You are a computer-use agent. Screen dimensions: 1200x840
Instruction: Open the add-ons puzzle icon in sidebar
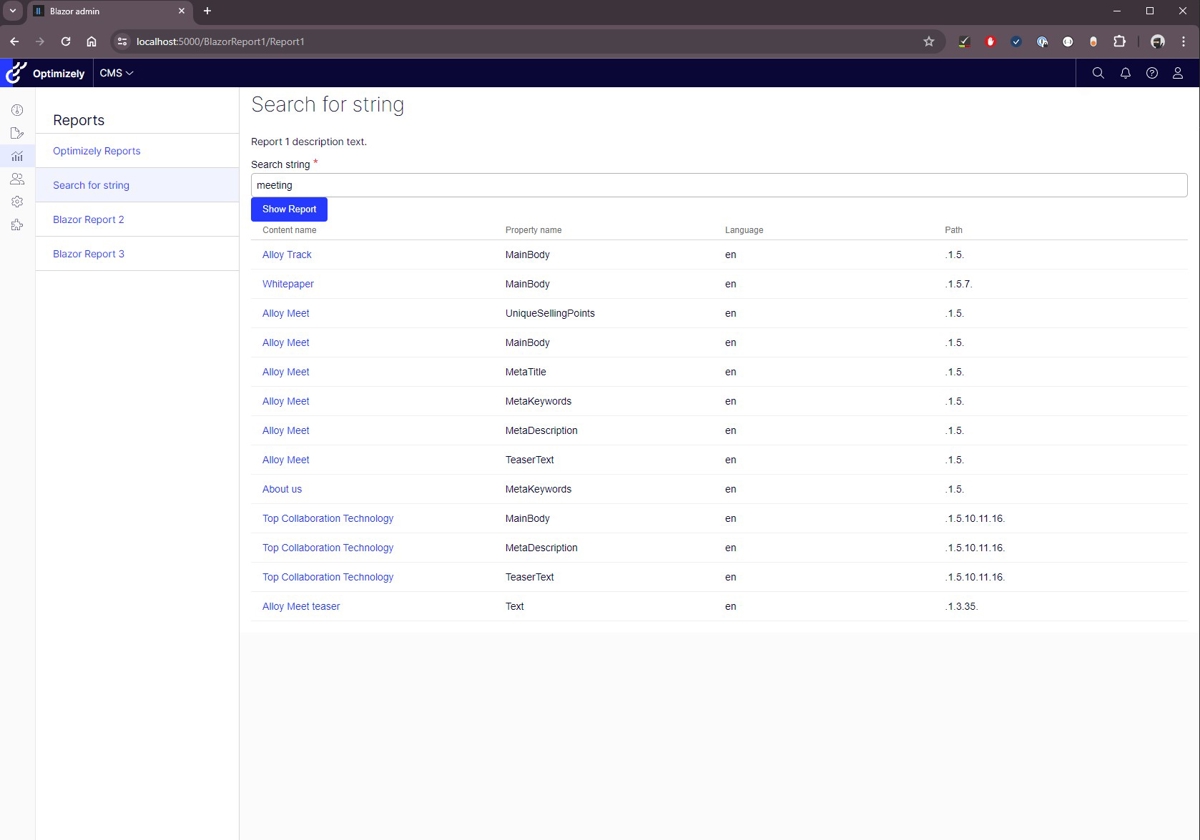pos(16,225)
